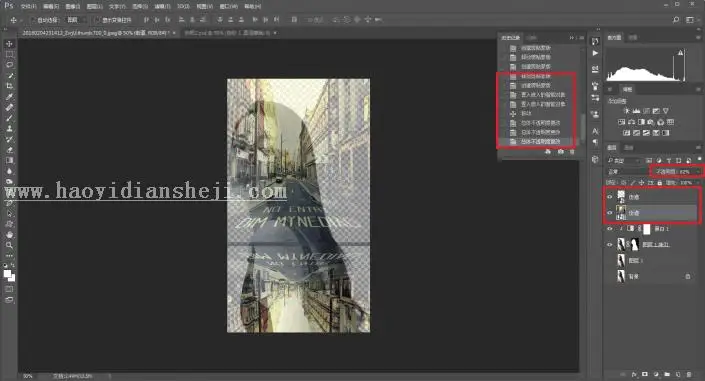Open the layer blend mode dropdown

[627, 171]
